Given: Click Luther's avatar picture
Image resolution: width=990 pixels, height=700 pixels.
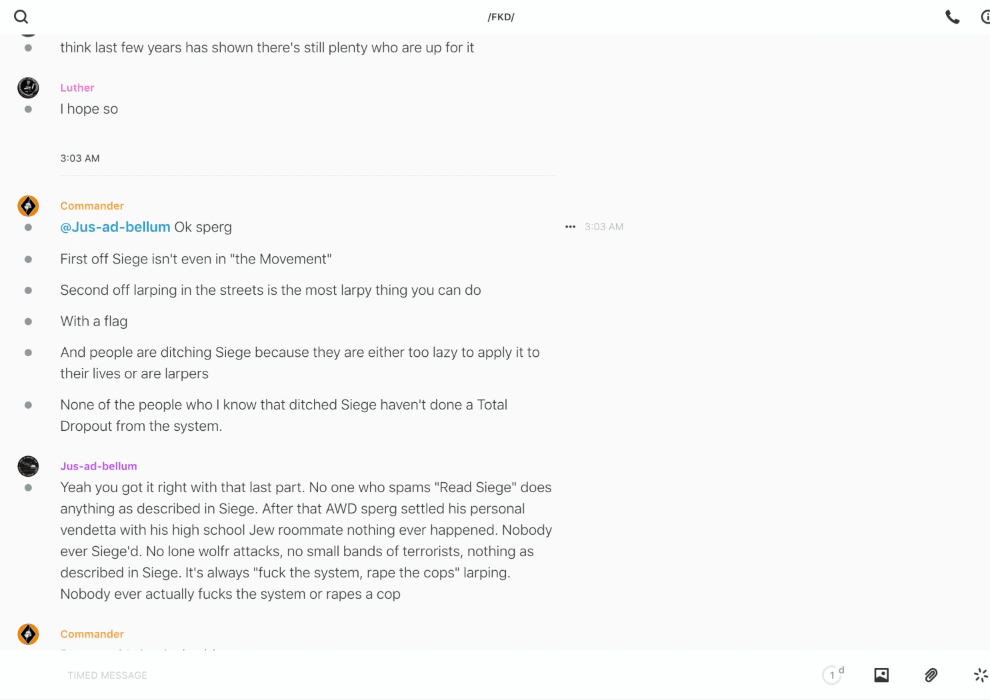Looking at the screenshot, I should point(28,87).
